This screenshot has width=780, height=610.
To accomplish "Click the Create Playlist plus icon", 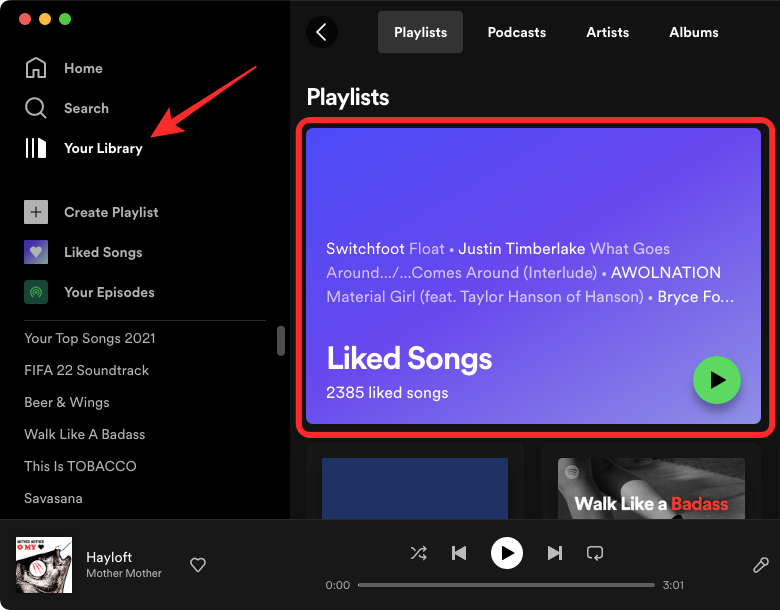I will [36, 212].
